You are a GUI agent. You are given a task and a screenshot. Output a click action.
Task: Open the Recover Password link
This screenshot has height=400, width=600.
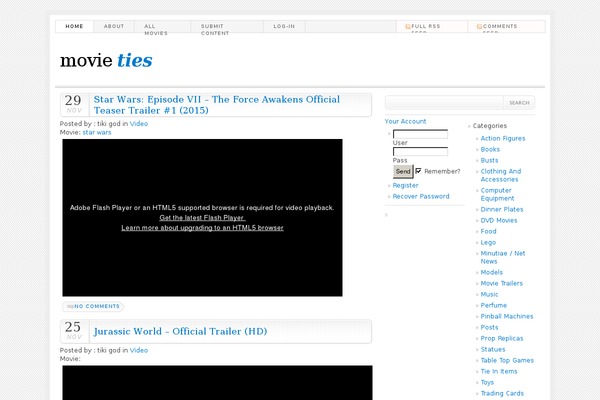tap(421, 196)
